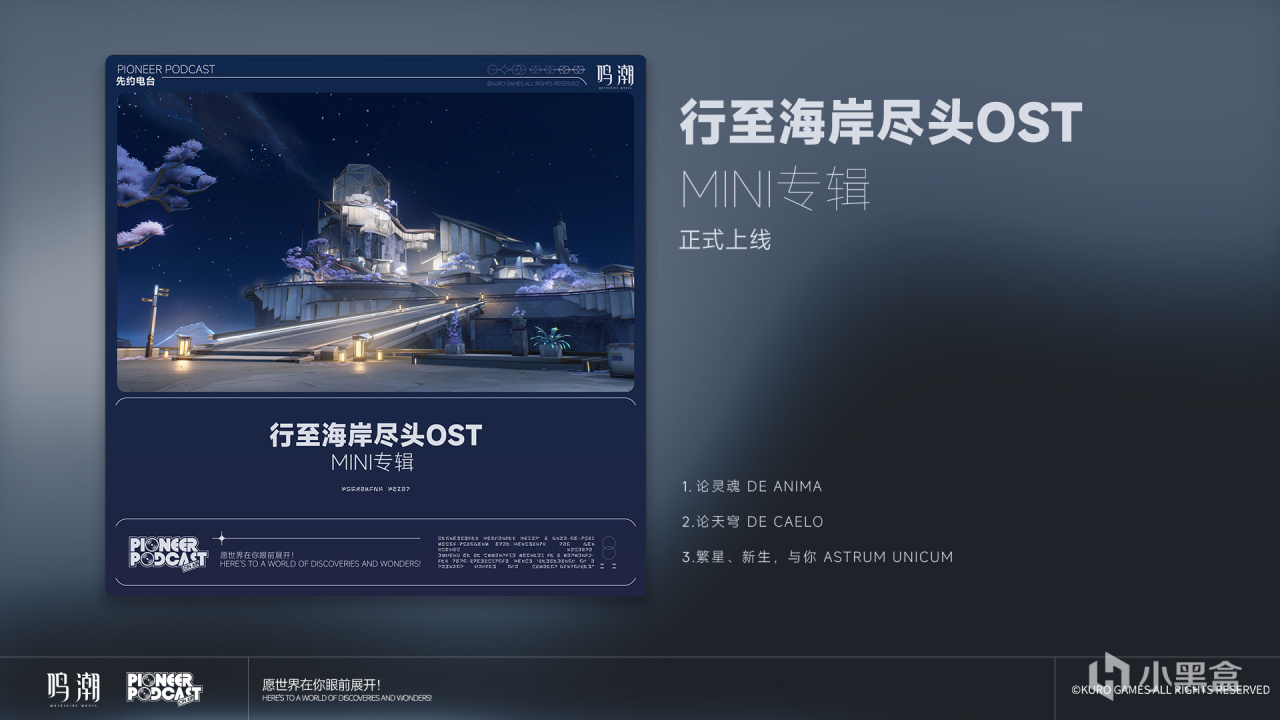The width and height of the screenshot is (1280, 720).
Task: Click the ©KURO GAMES copyright text in bottom bar
Action: point(1171,690)
